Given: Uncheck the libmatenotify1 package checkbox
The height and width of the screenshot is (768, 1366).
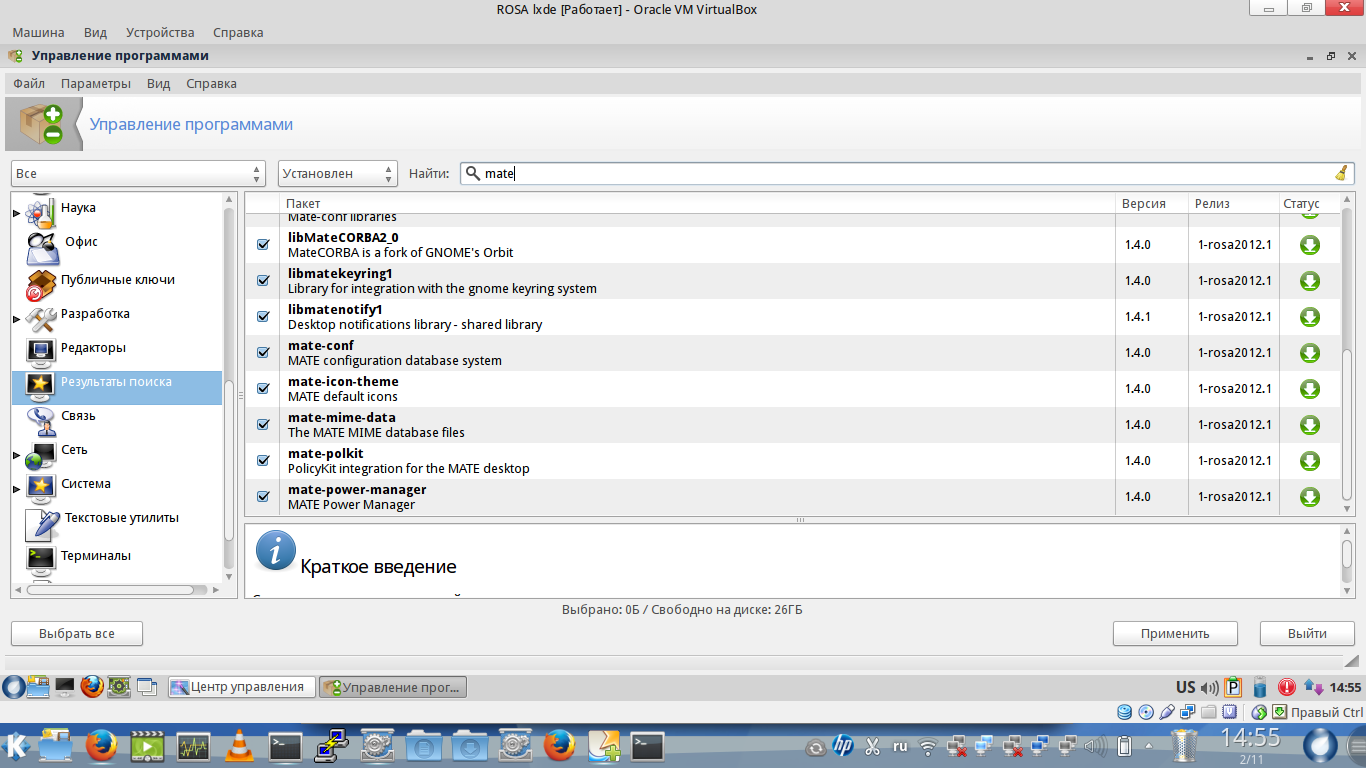Looking at the screenshot, I should (x=264, y=317).
